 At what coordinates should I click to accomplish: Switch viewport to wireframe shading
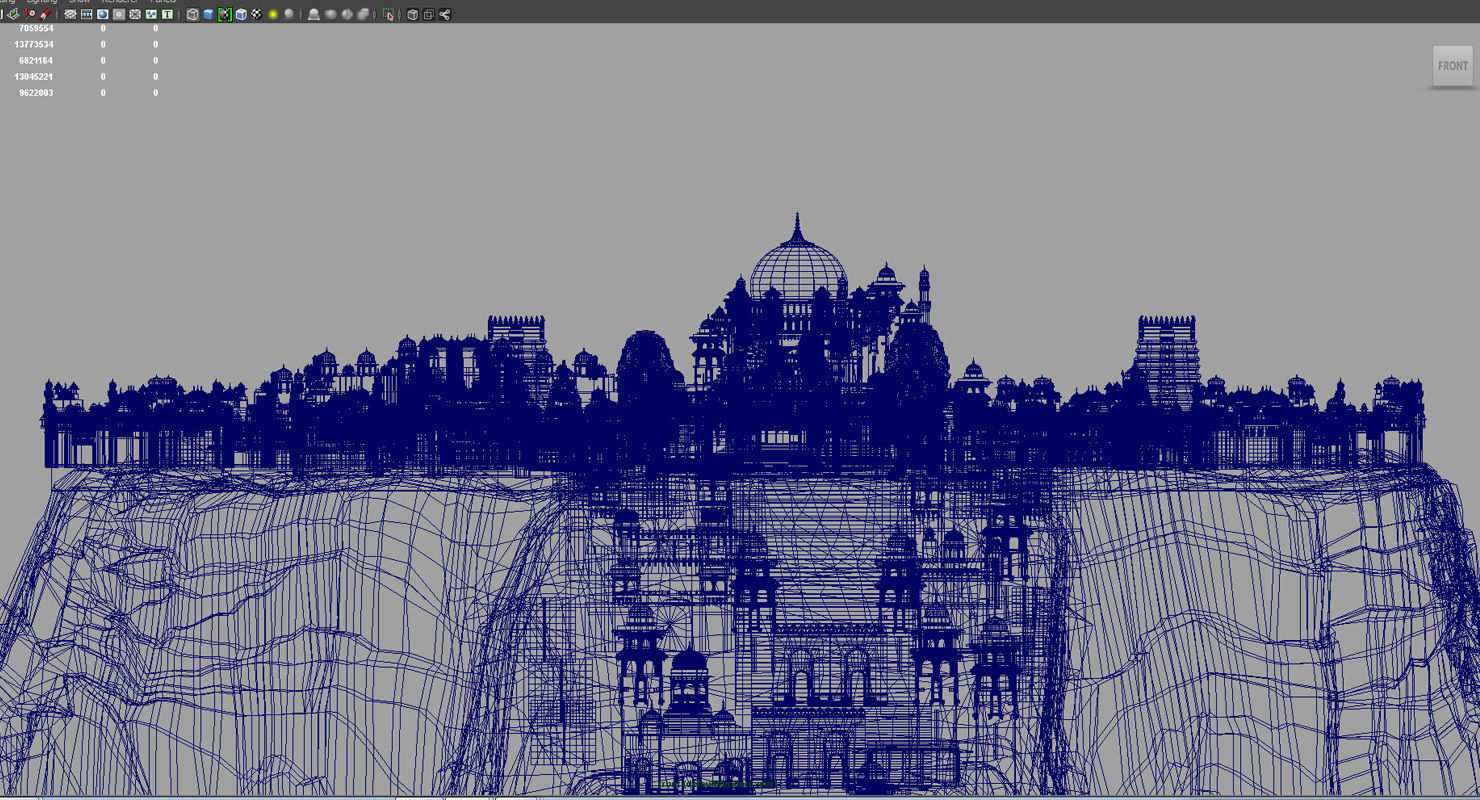click(192, 14)
